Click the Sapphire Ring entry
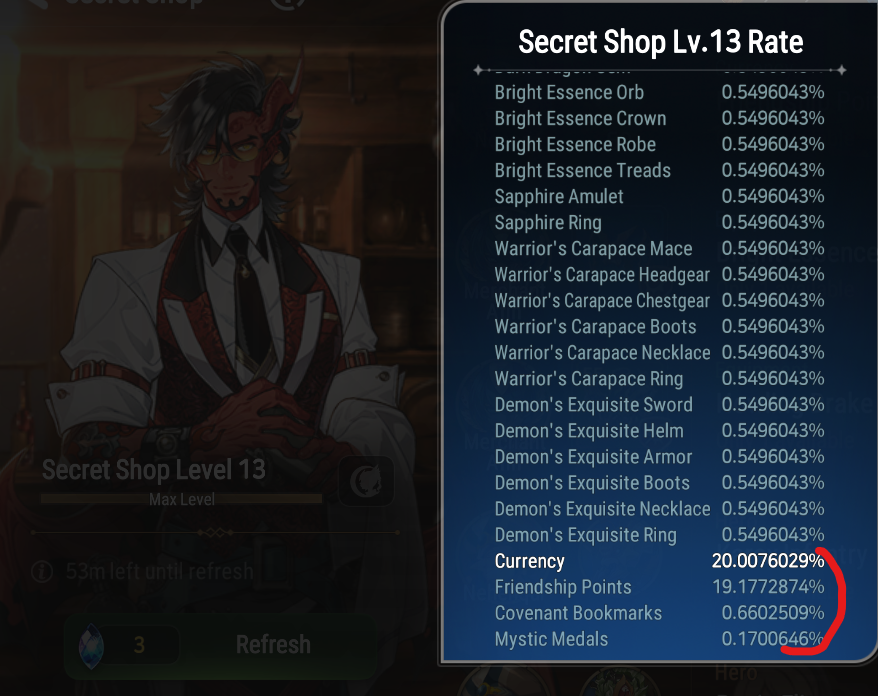 tap(659, 222)
